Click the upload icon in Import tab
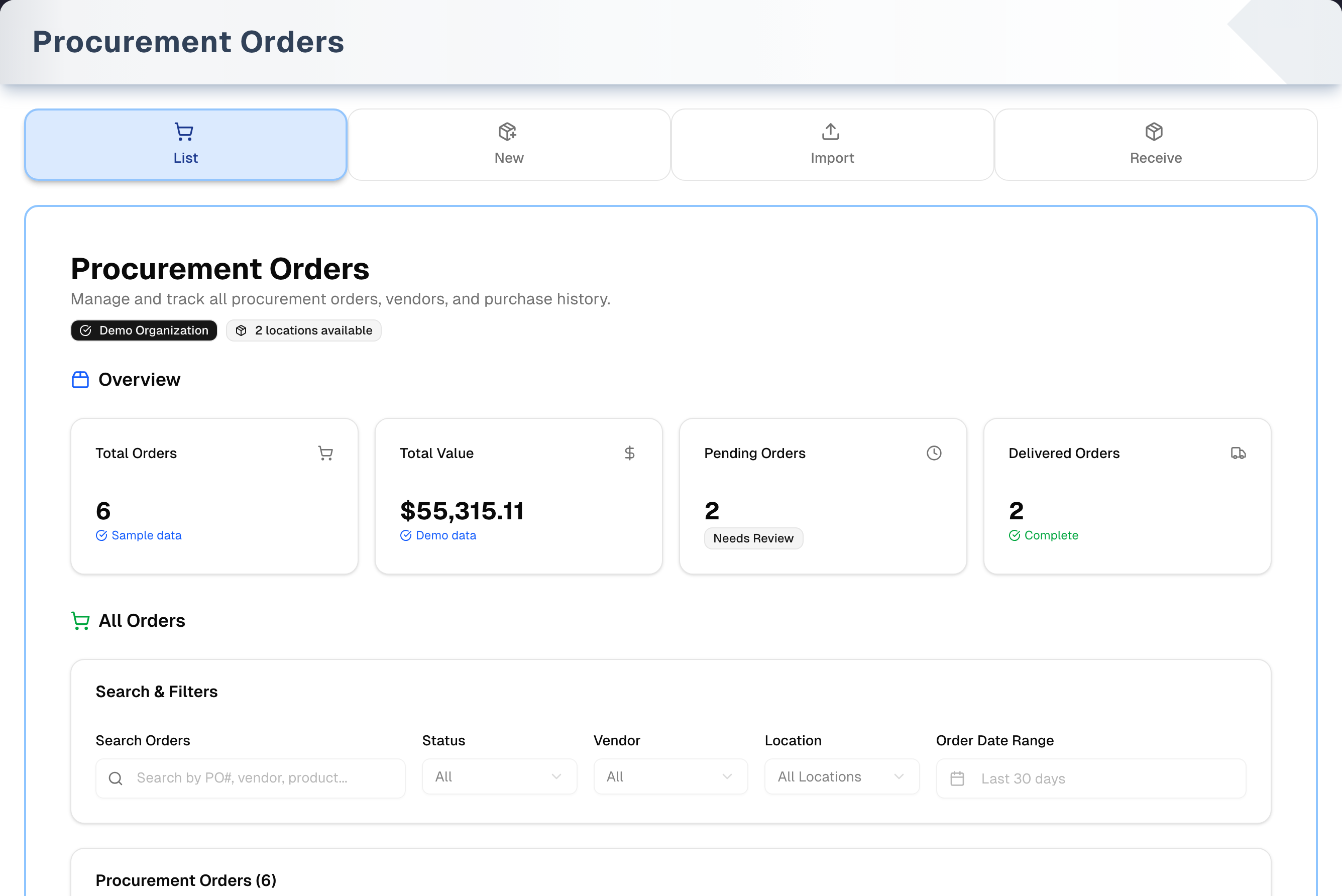 [831, 132]
